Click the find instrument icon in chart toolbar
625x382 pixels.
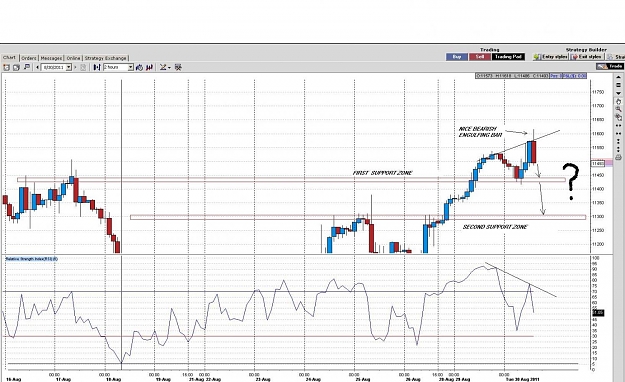pyautogui.click(x=26, y=67)
